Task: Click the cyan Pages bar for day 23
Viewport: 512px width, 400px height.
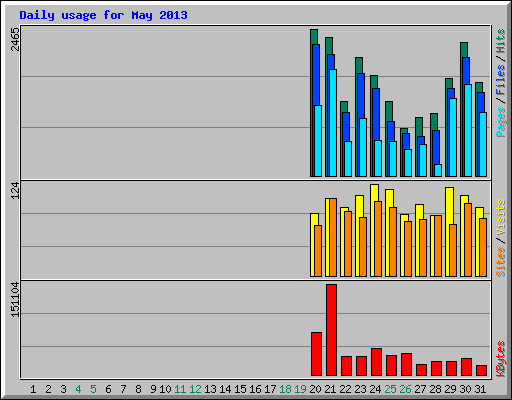Action: click(x=363, y=147)
